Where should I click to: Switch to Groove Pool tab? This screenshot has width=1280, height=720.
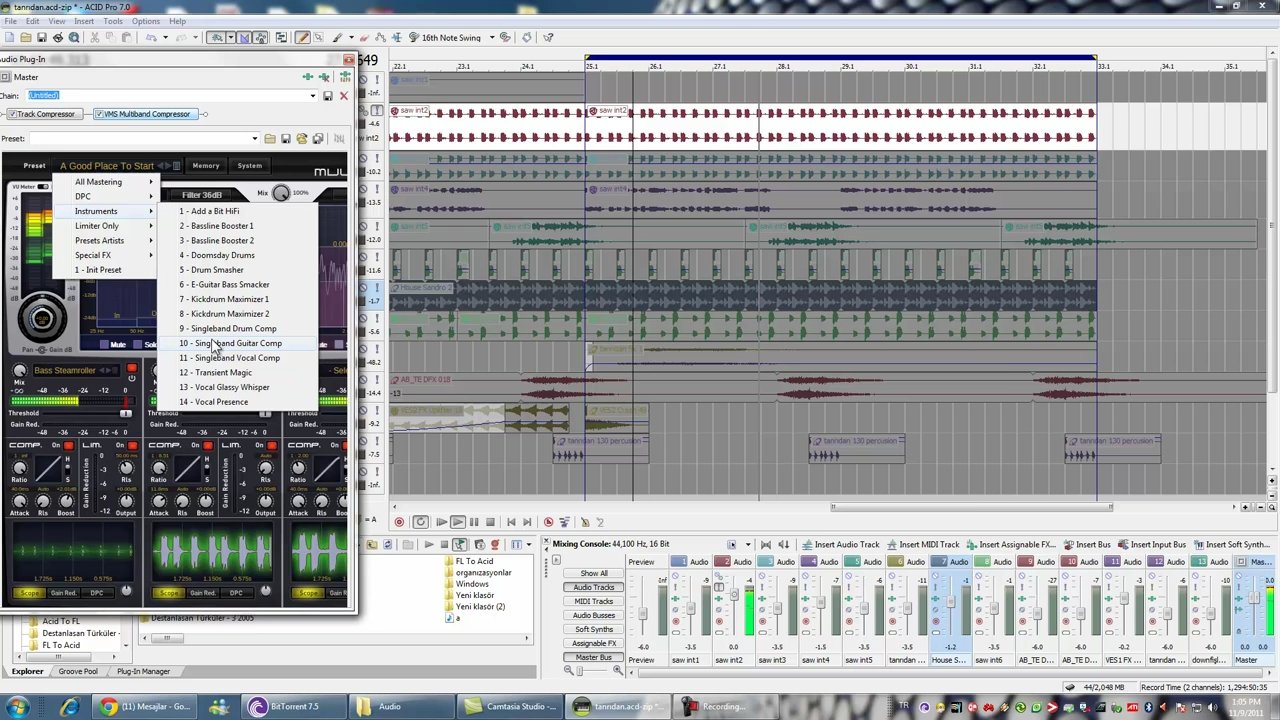[x=78, y=671]
